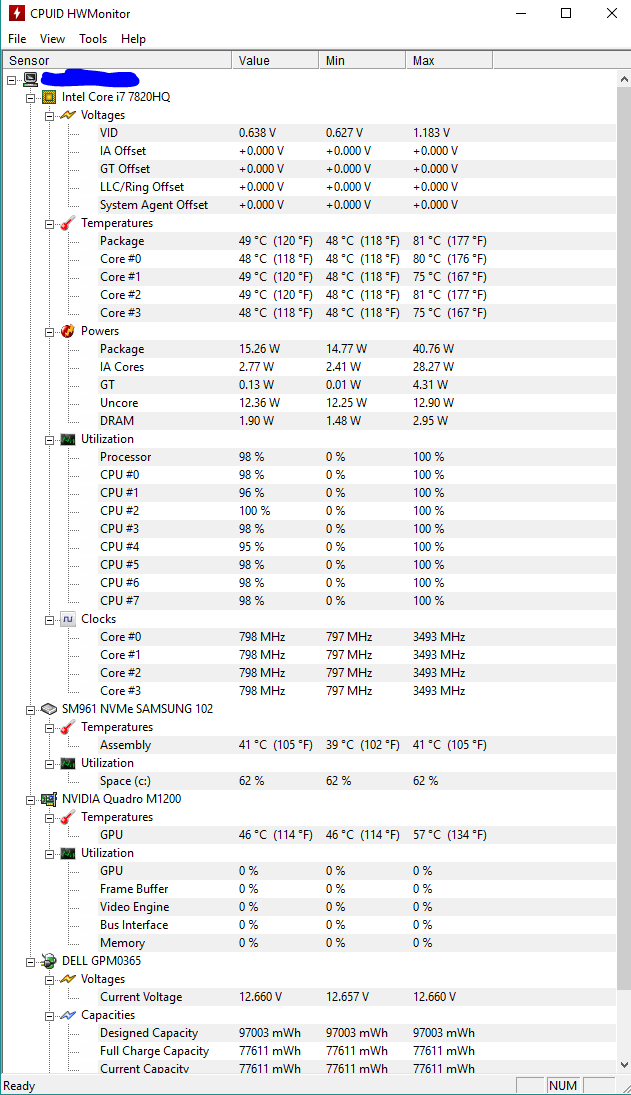Collapse the Intel Core i7 7820HQ node
The width and height of the screenshot is (631, 1095).
pos(31,97)
